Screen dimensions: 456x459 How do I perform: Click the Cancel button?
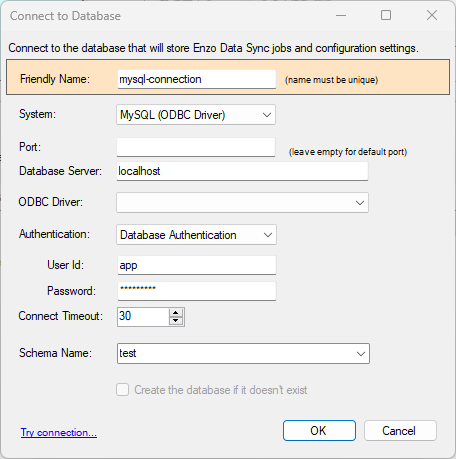click(400, 431)
